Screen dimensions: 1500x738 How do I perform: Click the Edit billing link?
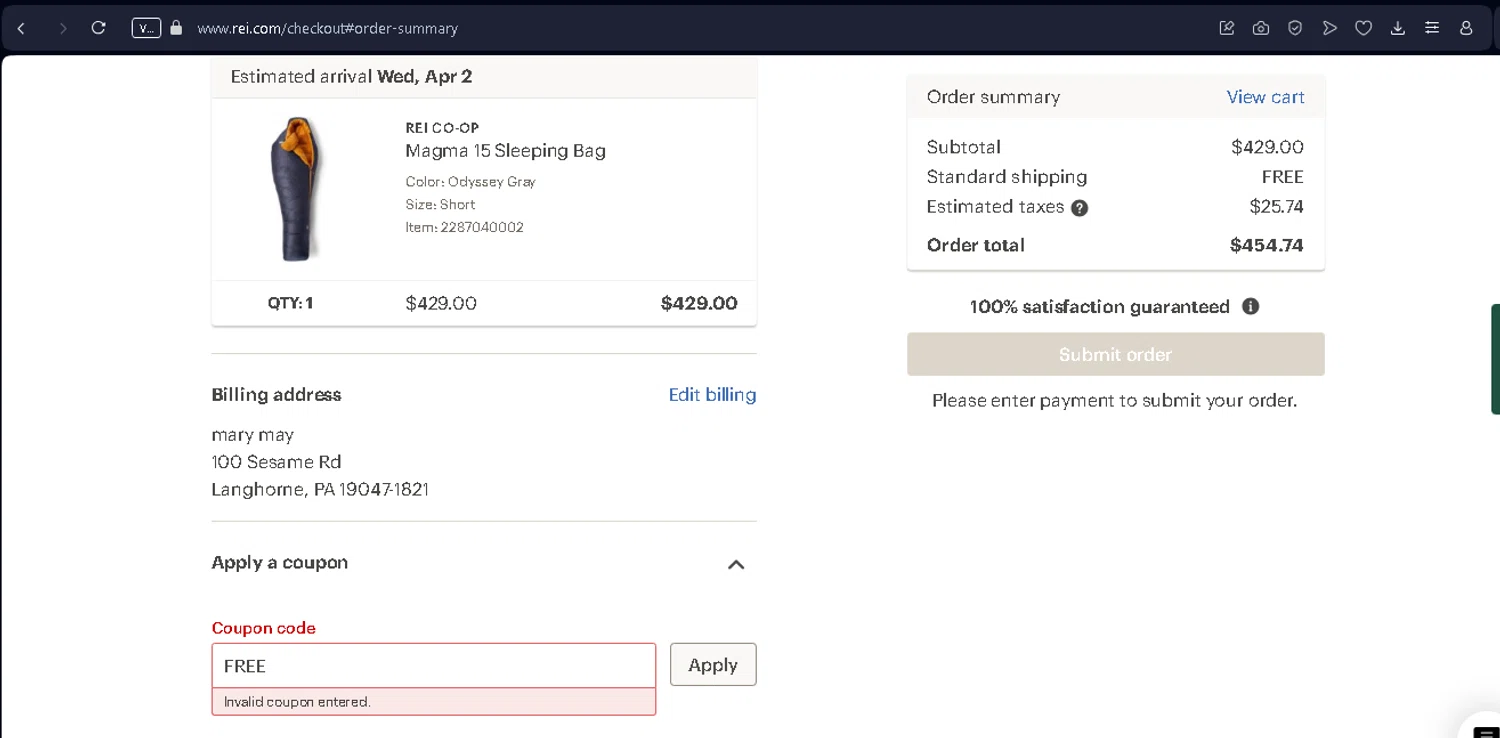tap(712, 395)
